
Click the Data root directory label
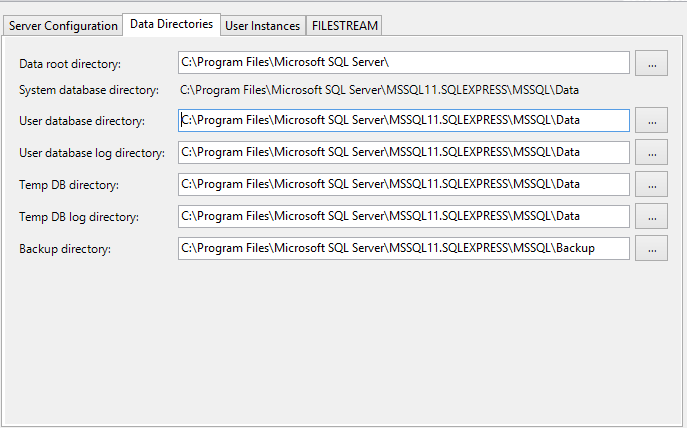(70, 64)
